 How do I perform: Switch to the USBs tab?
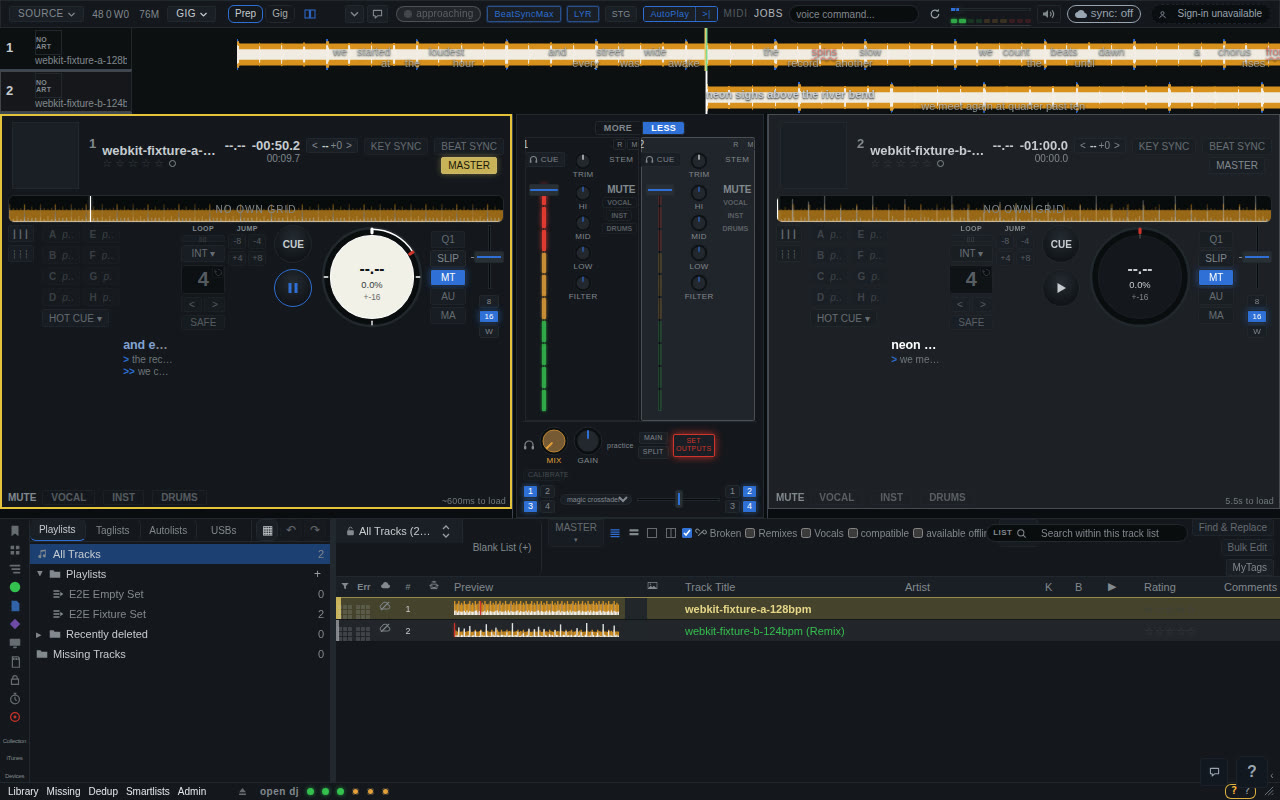pyautogui.click(x=224, y=530)
